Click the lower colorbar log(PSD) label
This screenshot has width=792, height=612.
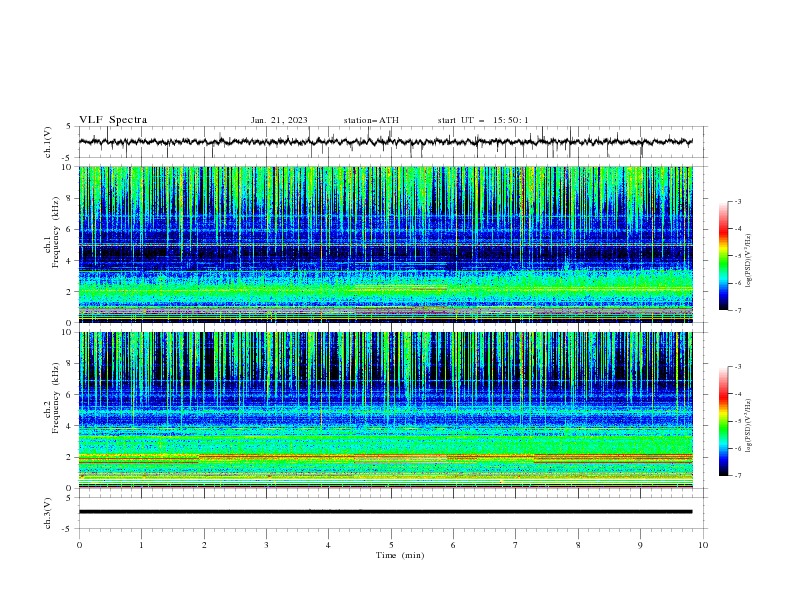(x=748, y=426)
